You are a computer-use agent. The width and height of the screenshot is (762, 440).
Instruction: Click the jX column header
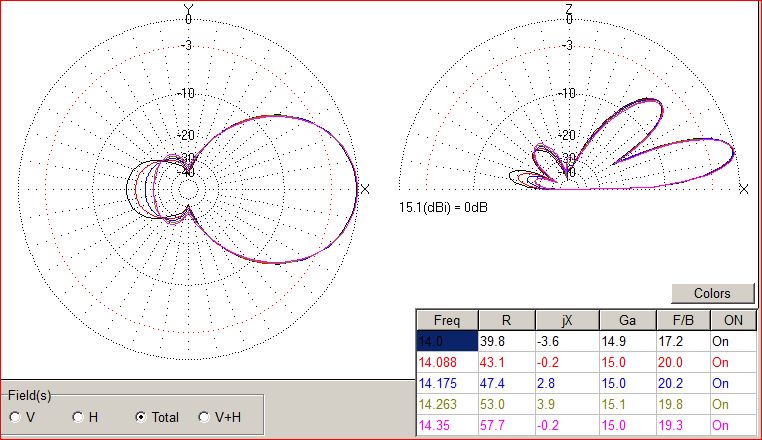pyautogui.click(x=567, y=320)
